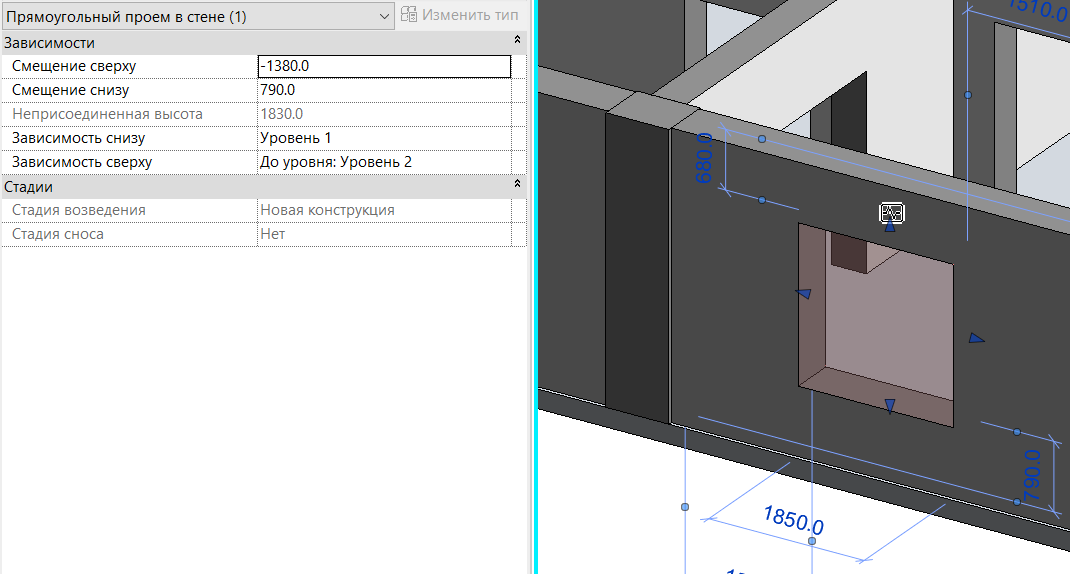
Task: Click the left shape handle arrow of the opening
Action: coord(803,293)
